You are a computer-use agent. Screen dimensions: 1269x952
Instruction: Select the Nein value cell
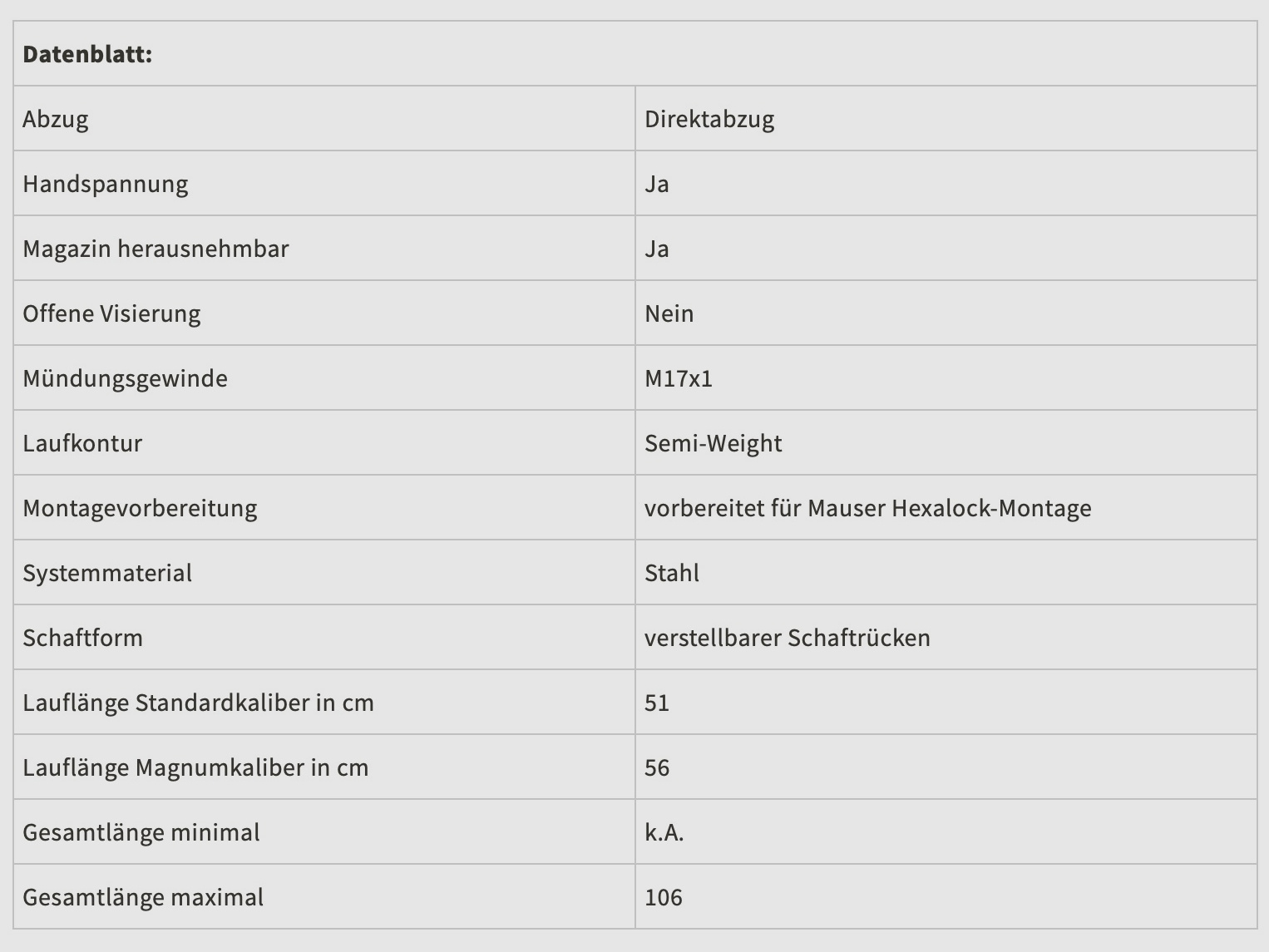[669, 313]
